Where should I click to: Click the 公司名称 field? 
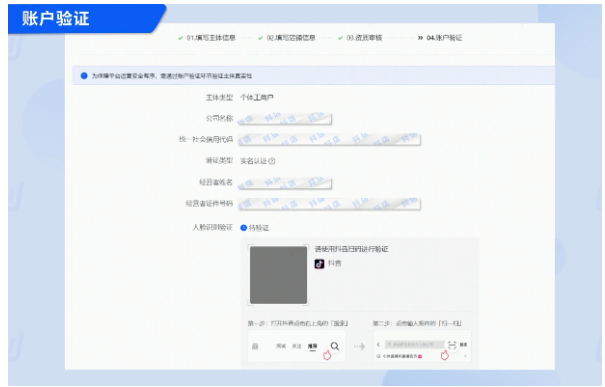[285, 119]
